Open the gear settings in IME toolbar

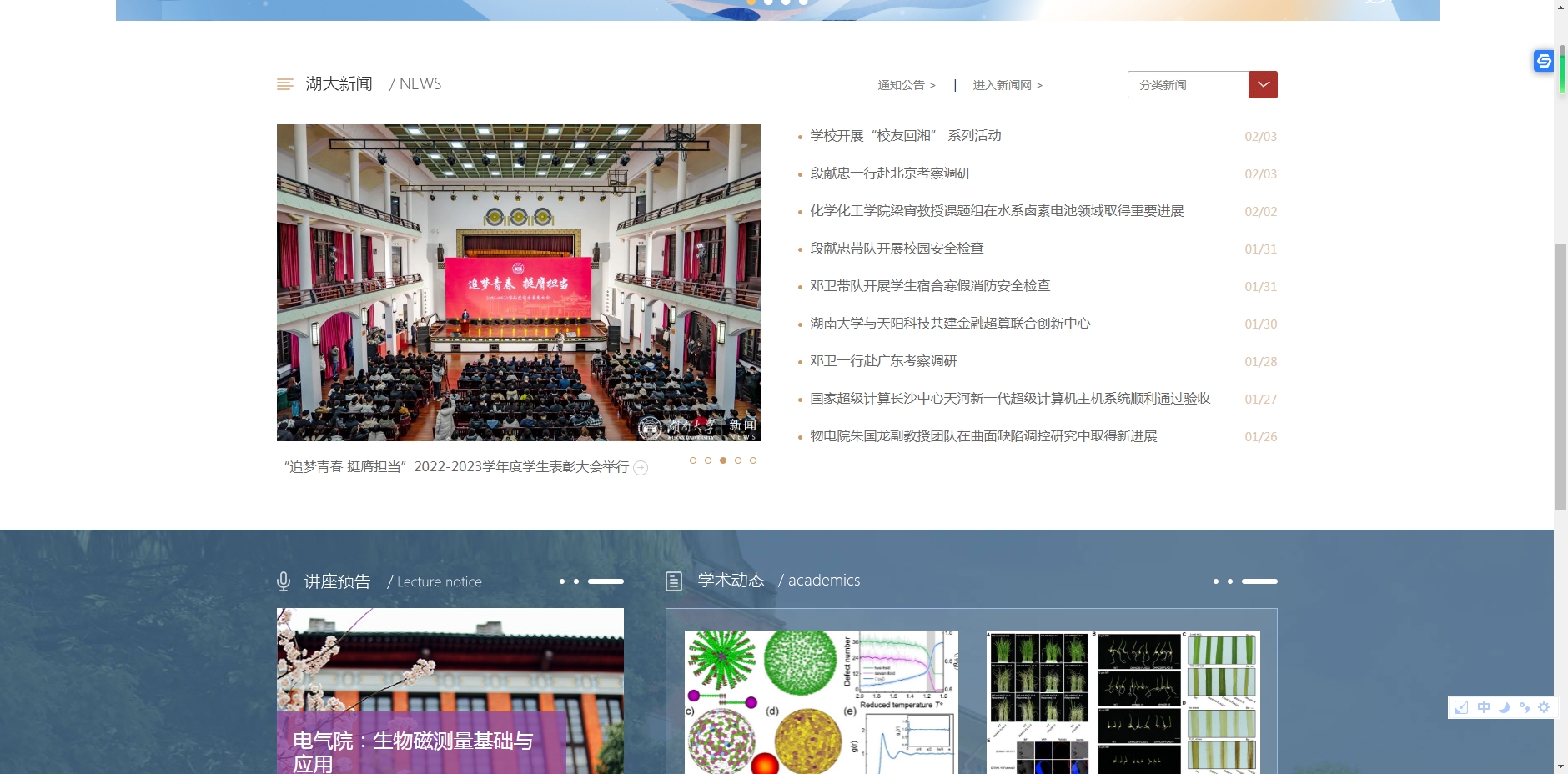1544,707
